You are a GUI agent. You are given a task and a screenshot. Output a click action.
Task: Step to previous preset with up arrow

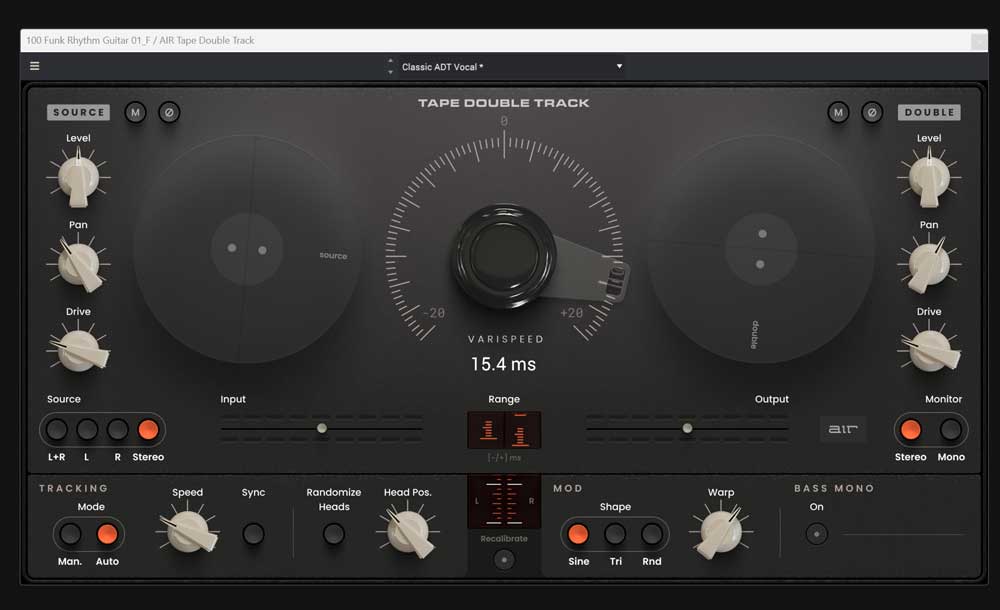point(390,61)
